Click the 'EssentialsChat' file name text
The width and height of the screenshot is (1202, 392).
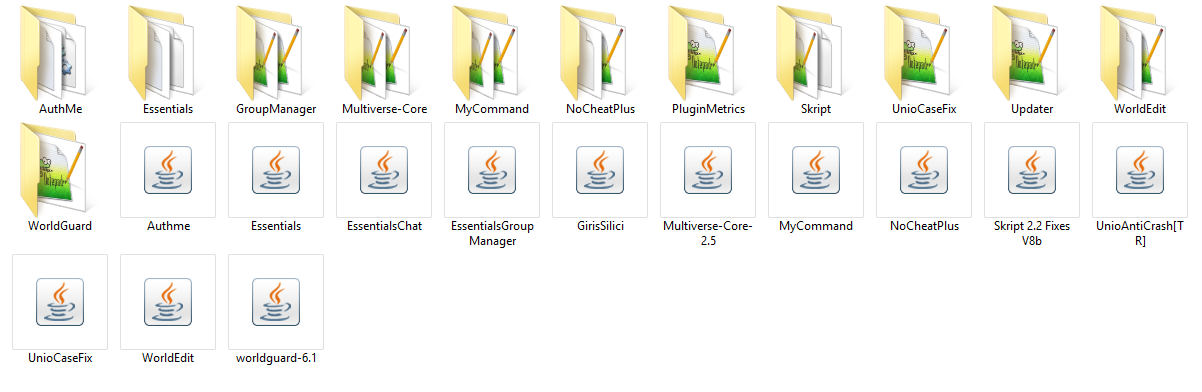click(384, 226)
